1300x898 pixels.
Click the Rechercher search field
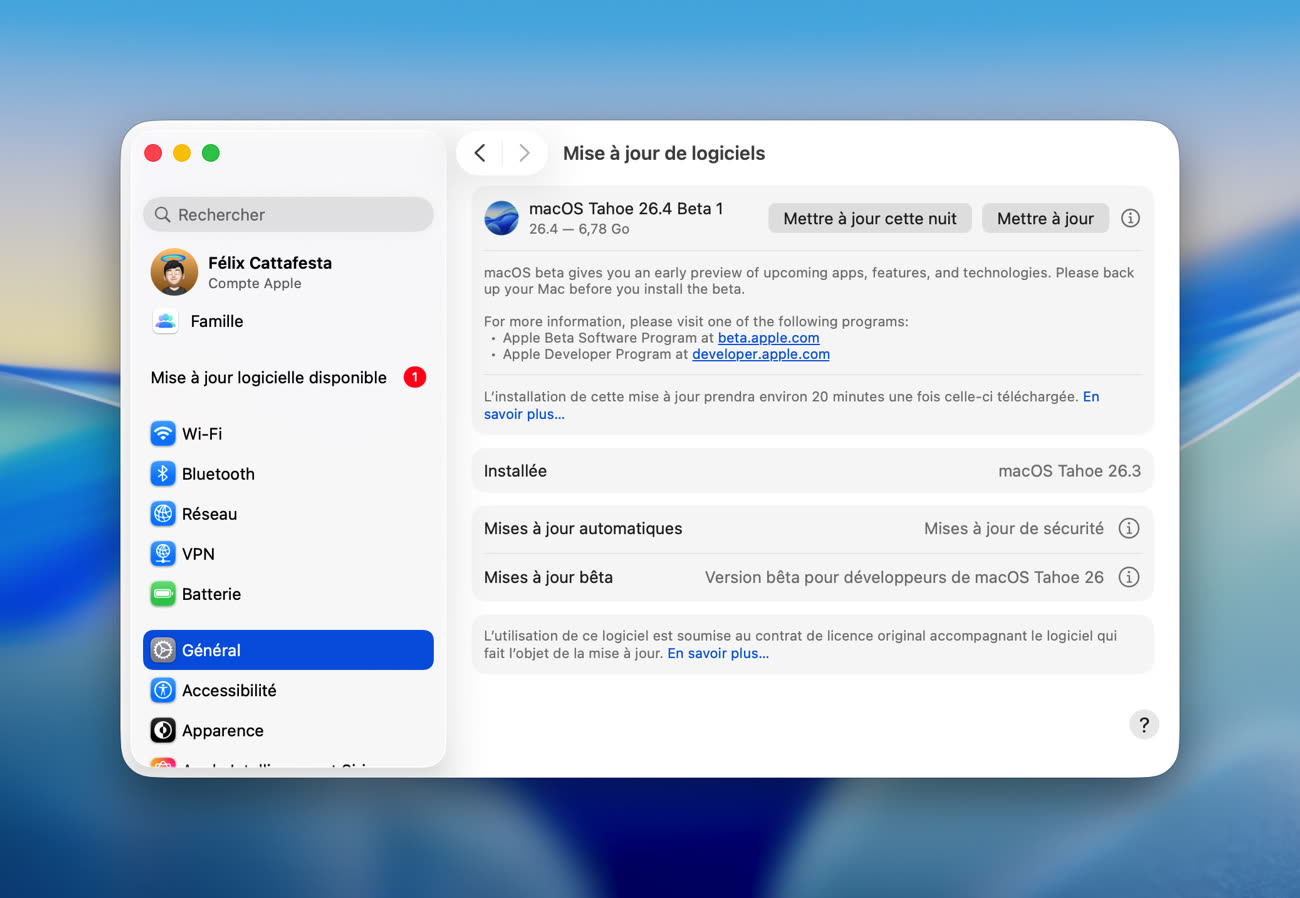point(288,214)
